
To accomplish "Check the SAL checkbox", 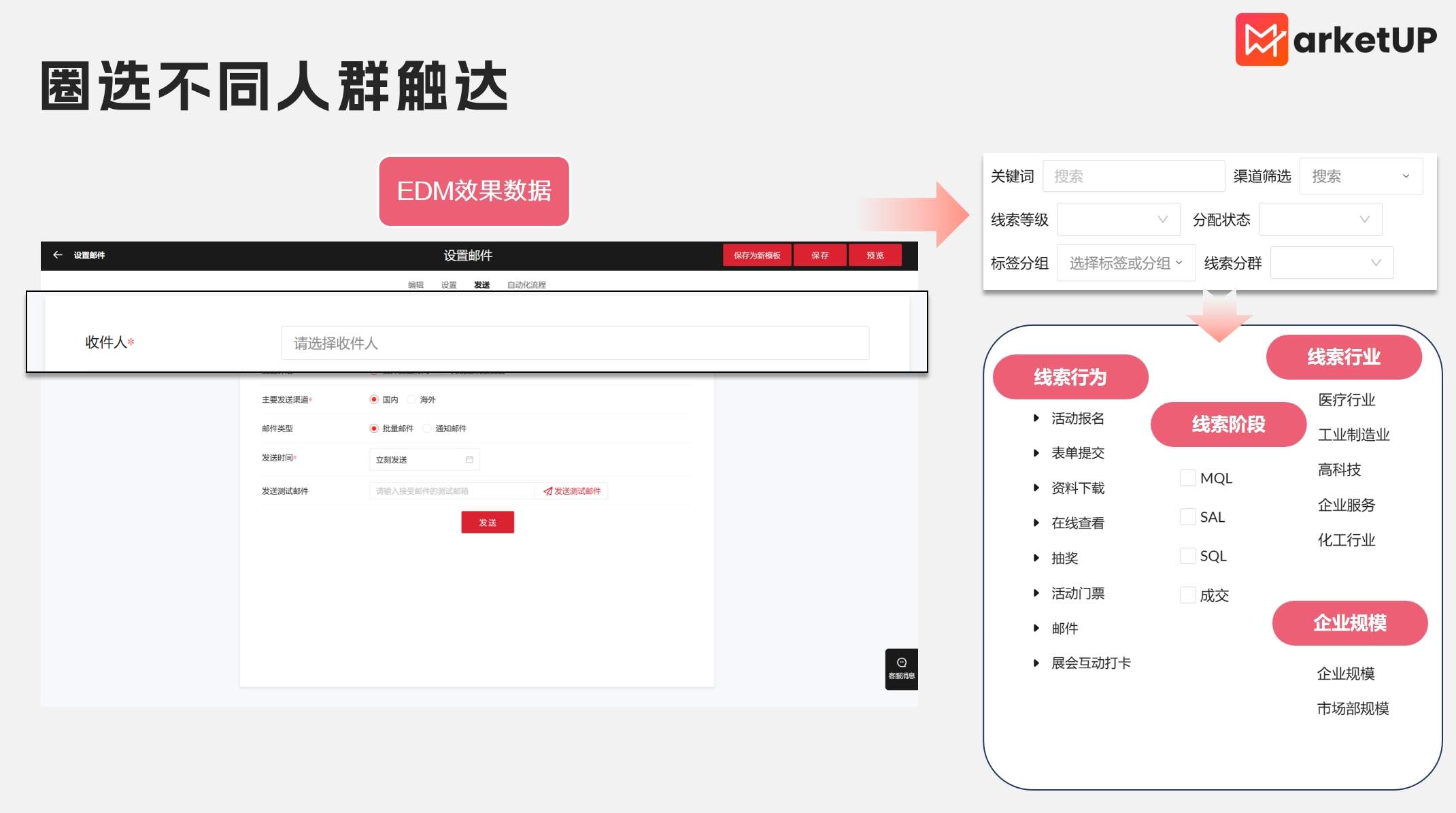I will pos(1187,516).
